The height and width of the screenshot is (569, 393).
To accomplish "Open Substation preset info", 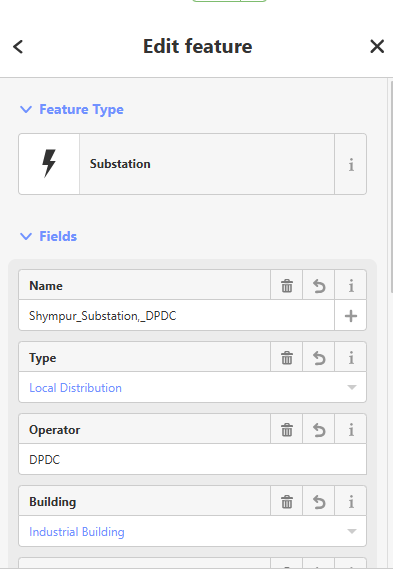I will pos(351,164).
